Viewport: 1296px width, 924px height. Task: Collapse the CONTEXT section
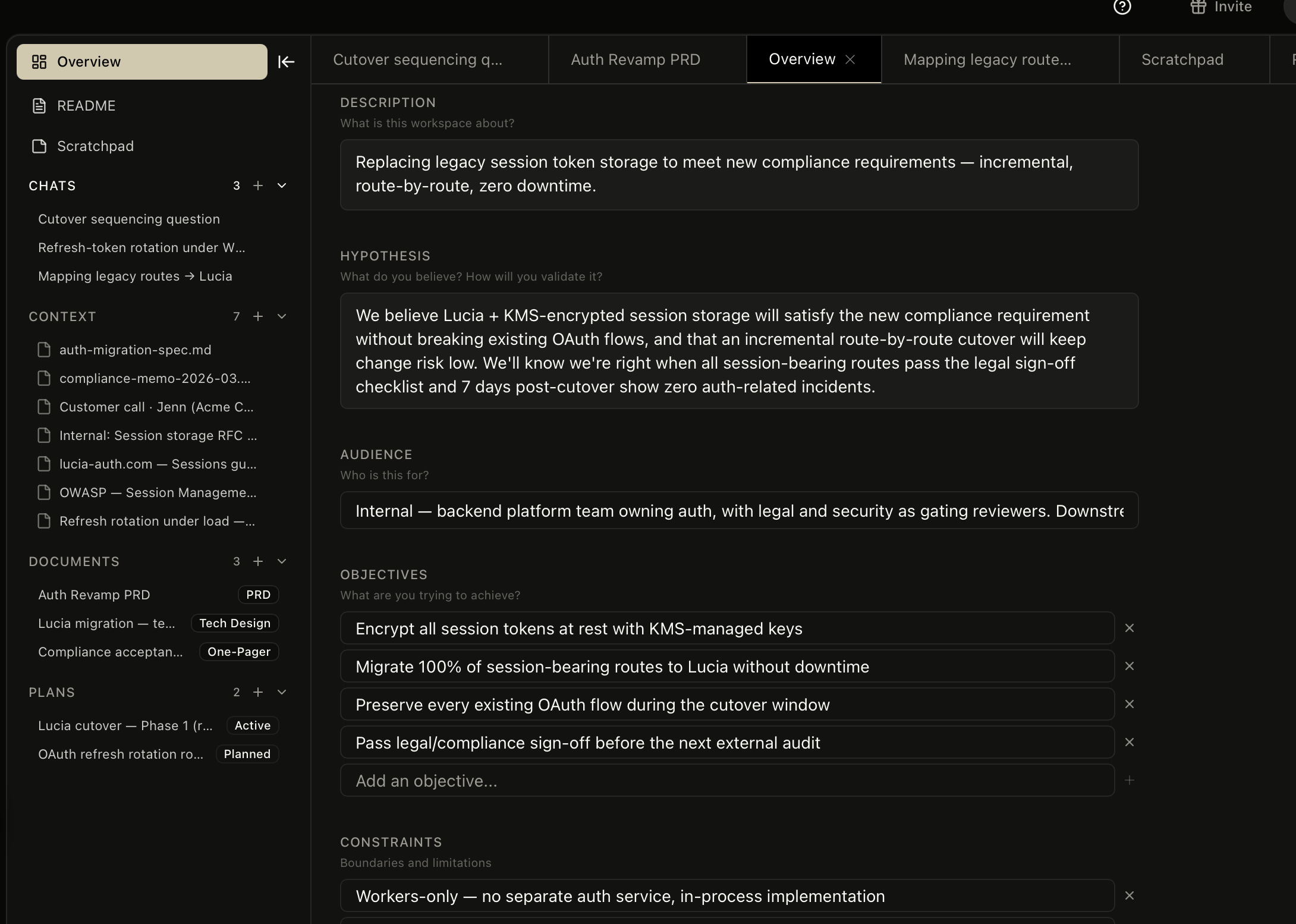tap(281, 316)
